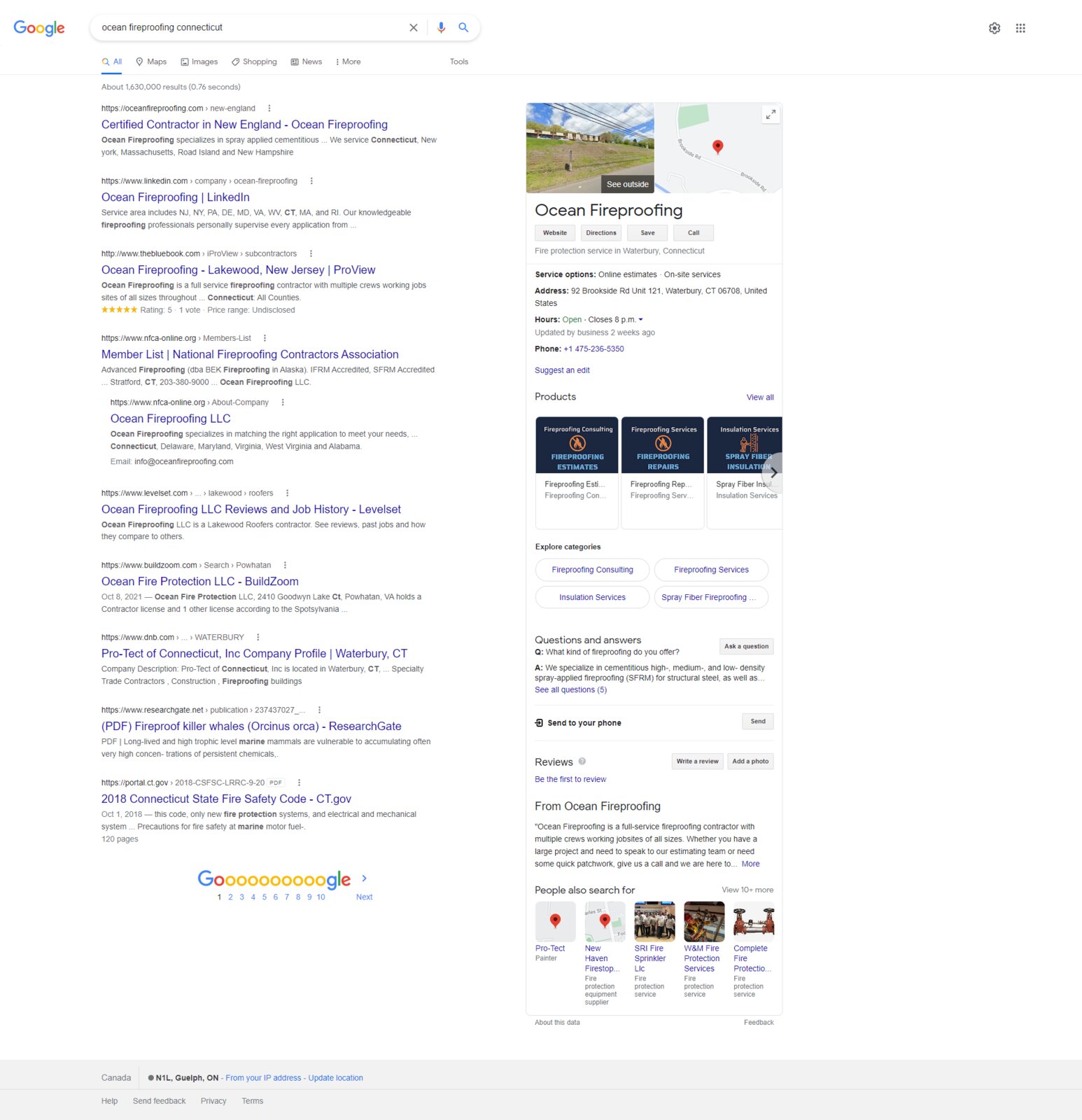Click Write a review button
1082x1120 pixels.
click(x=697, y=762)
